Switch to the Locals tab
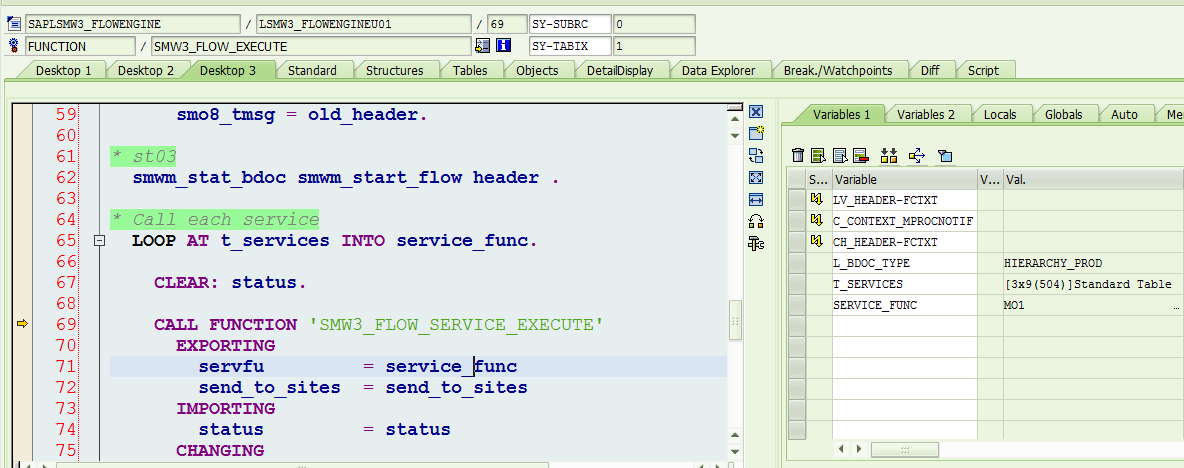The height and width of the screenshot is (468, 1184). (x=1000, y=115)
